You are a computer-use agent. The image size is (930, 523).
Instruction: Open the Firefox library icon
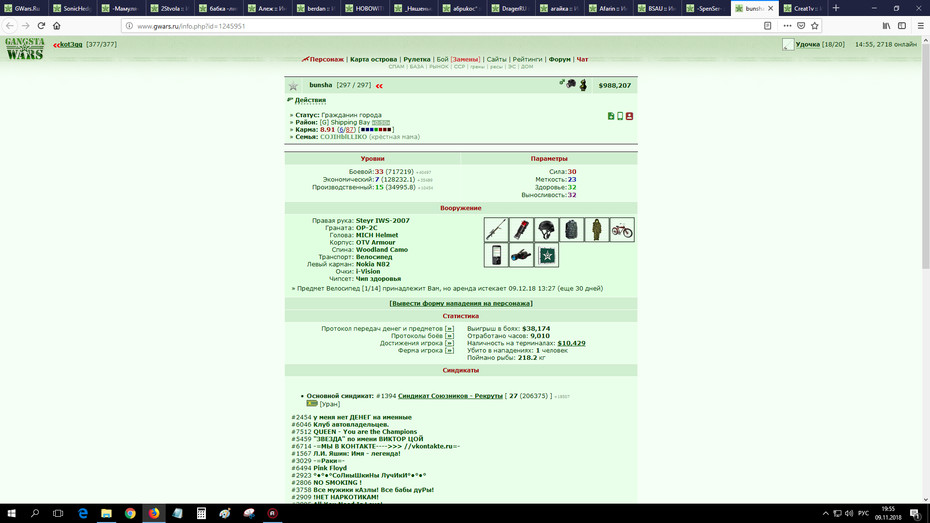point(886,25)
